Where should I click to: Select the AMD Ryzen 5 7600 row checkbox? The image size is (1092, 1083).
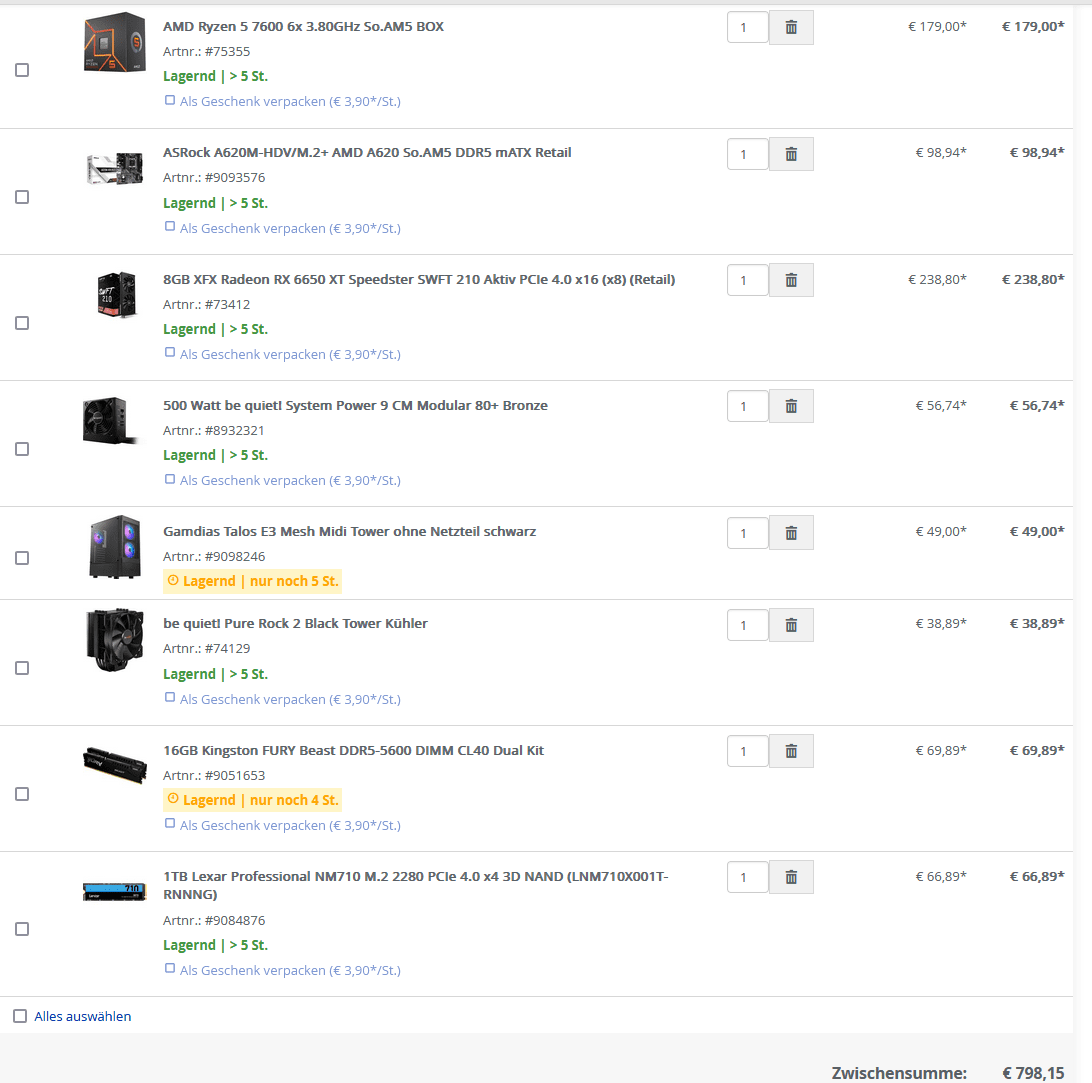[x=22, y=70]
